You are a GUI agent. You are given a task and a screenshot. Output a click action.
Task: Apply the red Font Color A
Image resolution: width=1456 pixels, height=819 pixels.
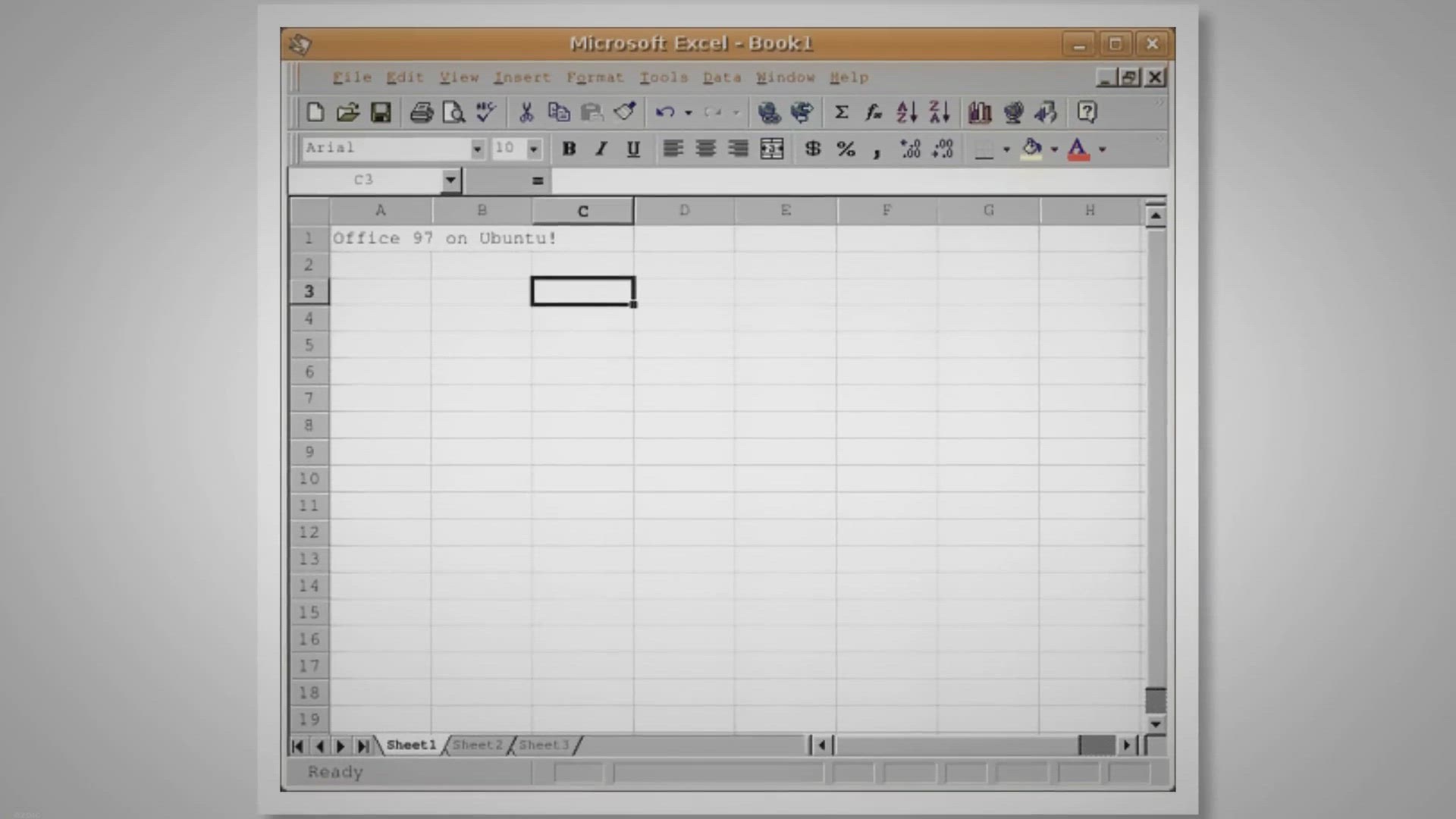(x=1078, y=149)
